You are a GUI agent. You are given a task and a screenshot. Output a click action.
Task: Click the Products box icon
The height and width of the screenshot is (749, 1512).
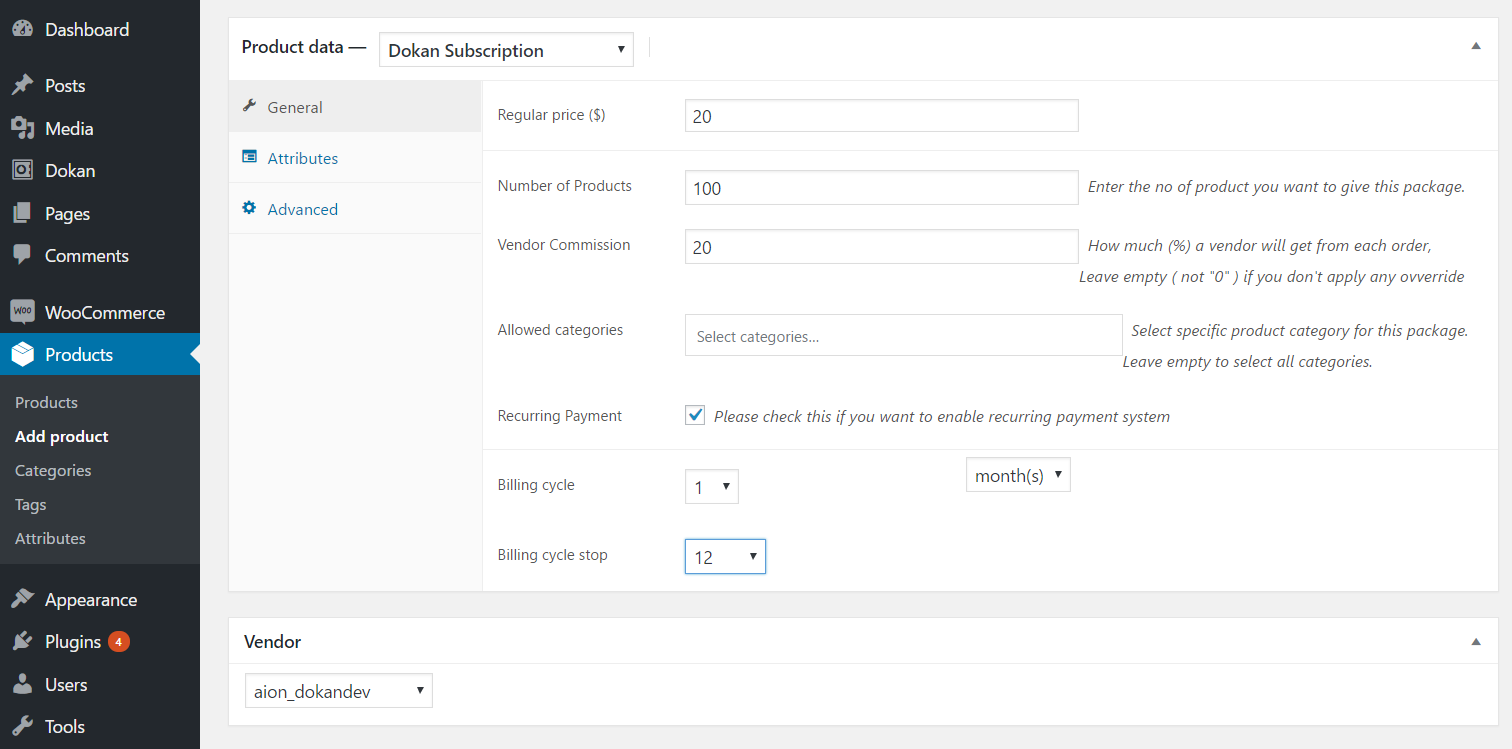pyautogui.click(x=22, y=354)
